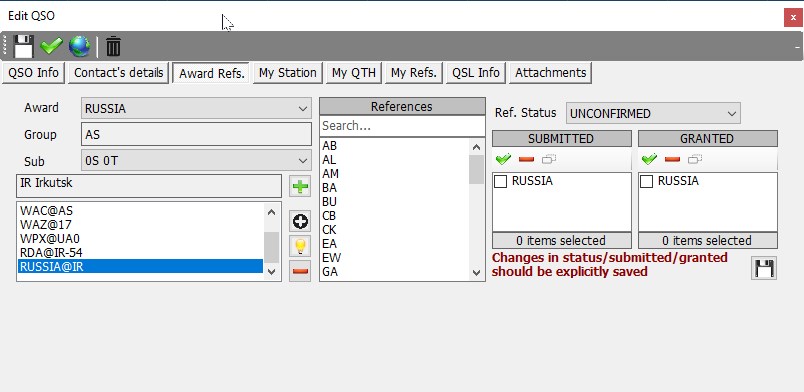This screenshot has width=804, height=392.
Task: Click the References list scrollbar thumb
Action: (x=476, y=169)
